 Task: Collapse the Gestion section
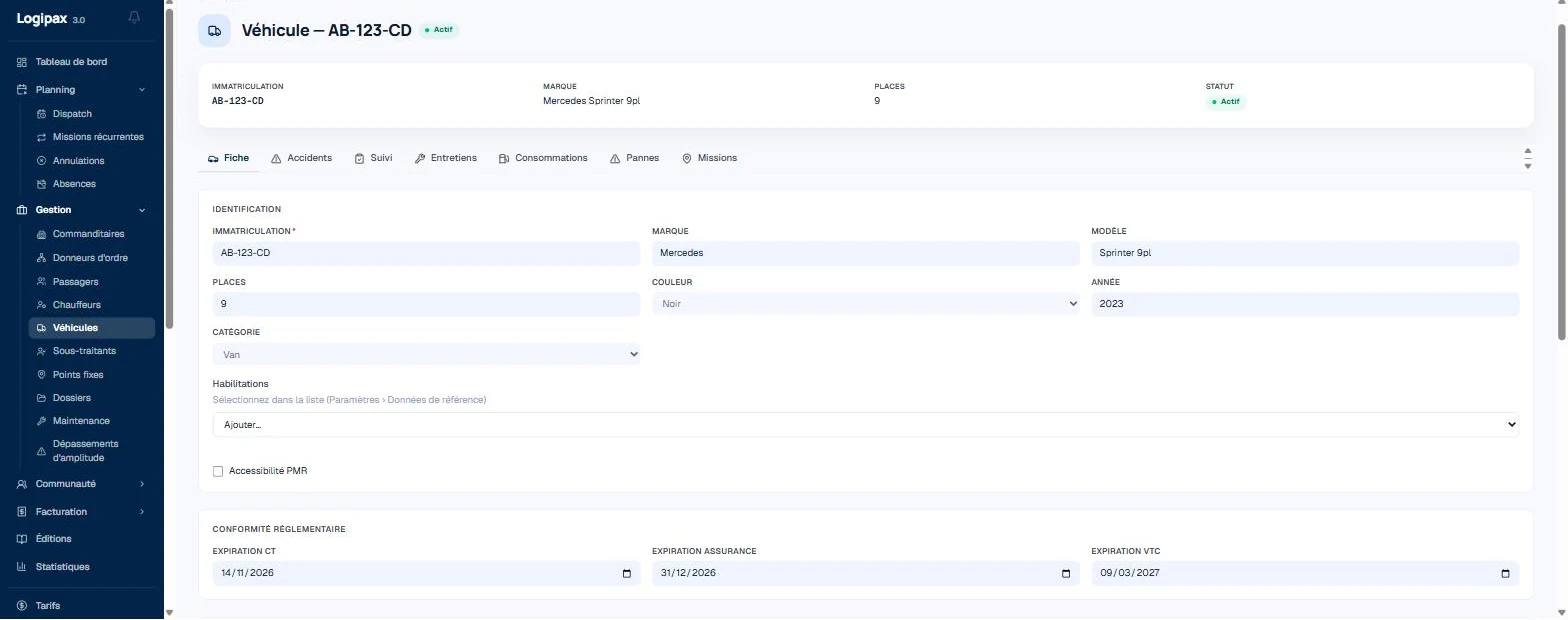coord(142,210)
